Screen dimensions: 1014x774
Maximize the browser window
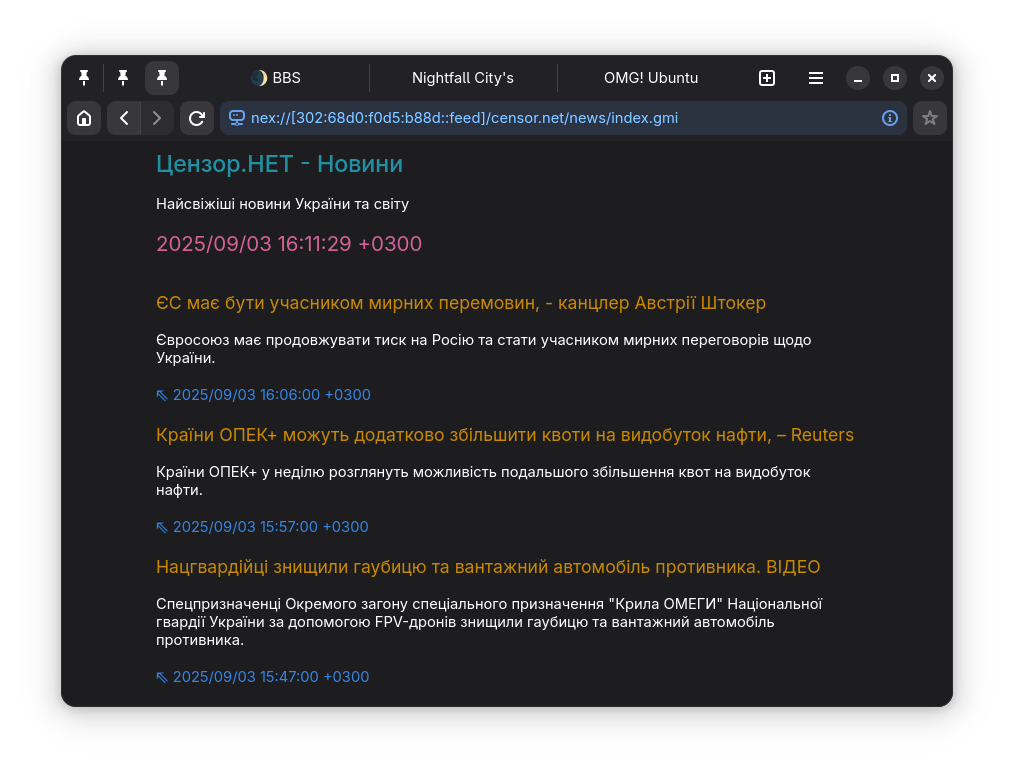(895, 78)
